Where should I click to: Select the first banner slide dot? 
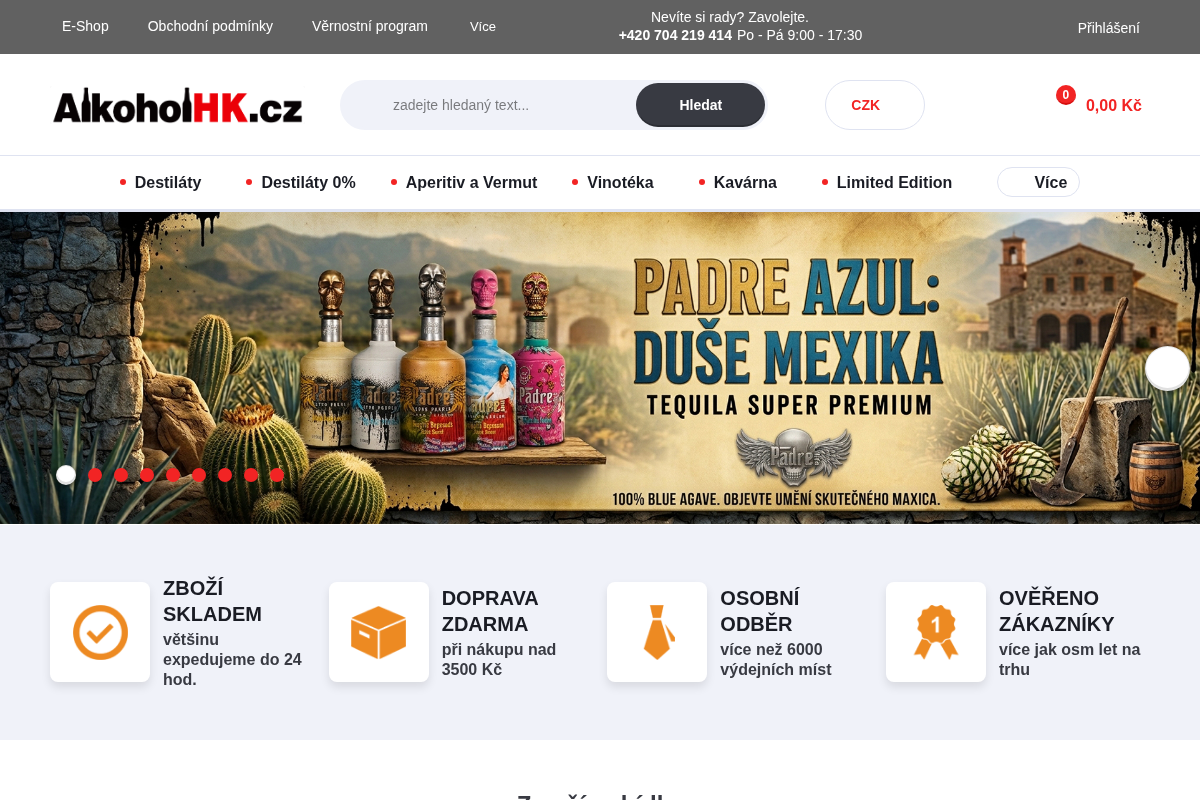pos(66,475)
